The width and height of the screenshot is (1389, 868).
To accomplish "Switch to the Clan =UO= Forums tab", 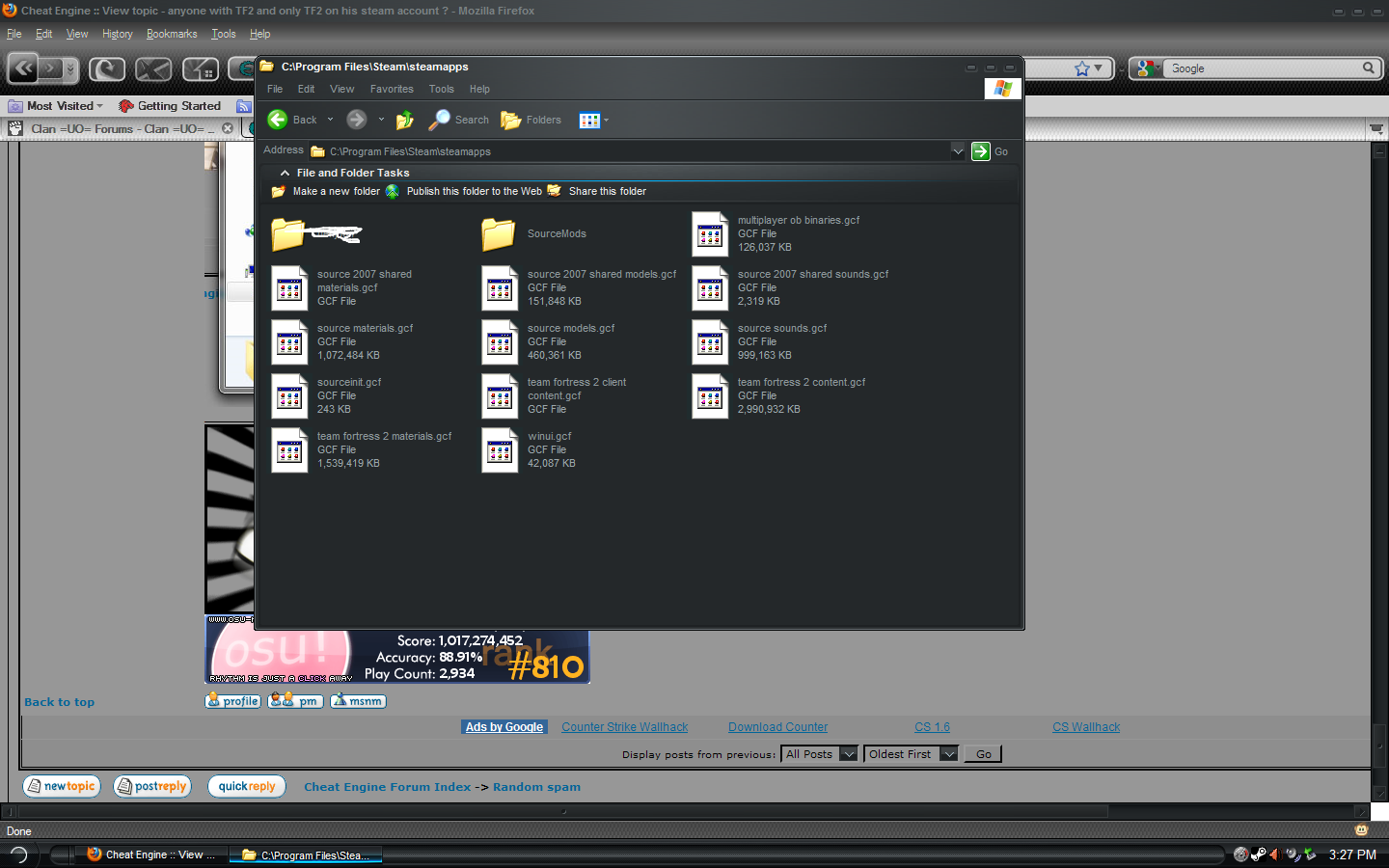I will point(122,128).
